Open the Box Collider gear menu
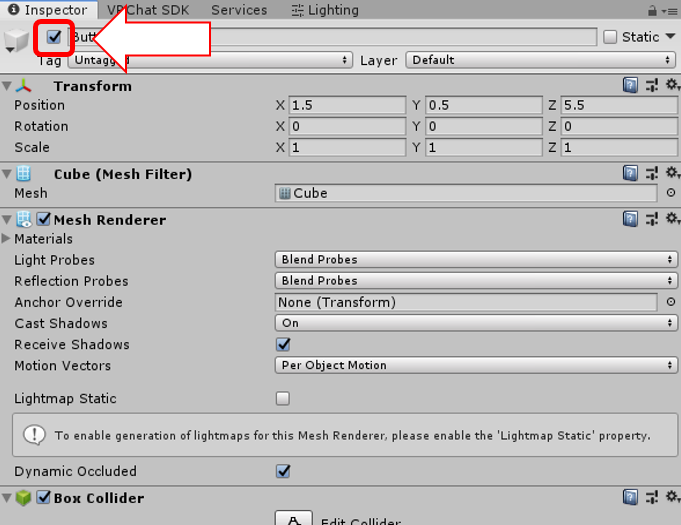This screenshot has height=525, width=681. [x=672, y=496]
